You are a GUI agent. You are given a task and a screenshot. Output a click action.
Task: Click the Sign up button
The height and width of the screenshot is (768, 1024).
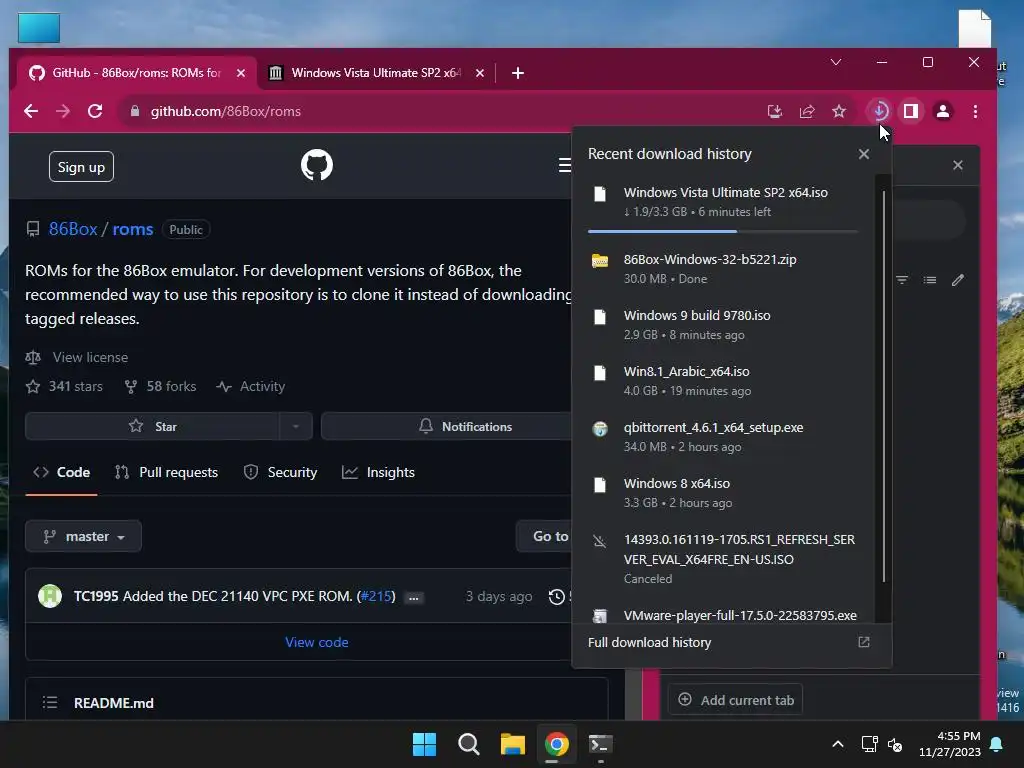81,167
